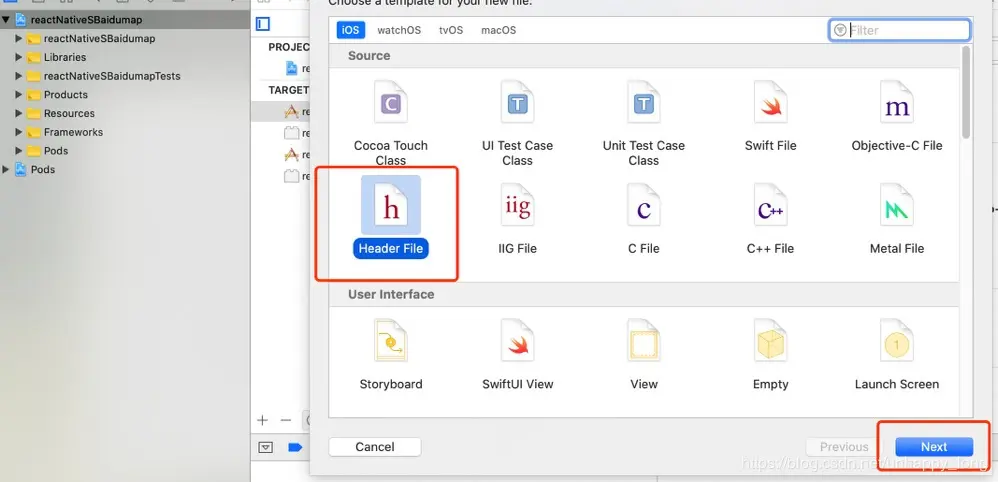Switch to the tvOS platform tab
This screenshot has height=482, width=998.
coord(451,30)
